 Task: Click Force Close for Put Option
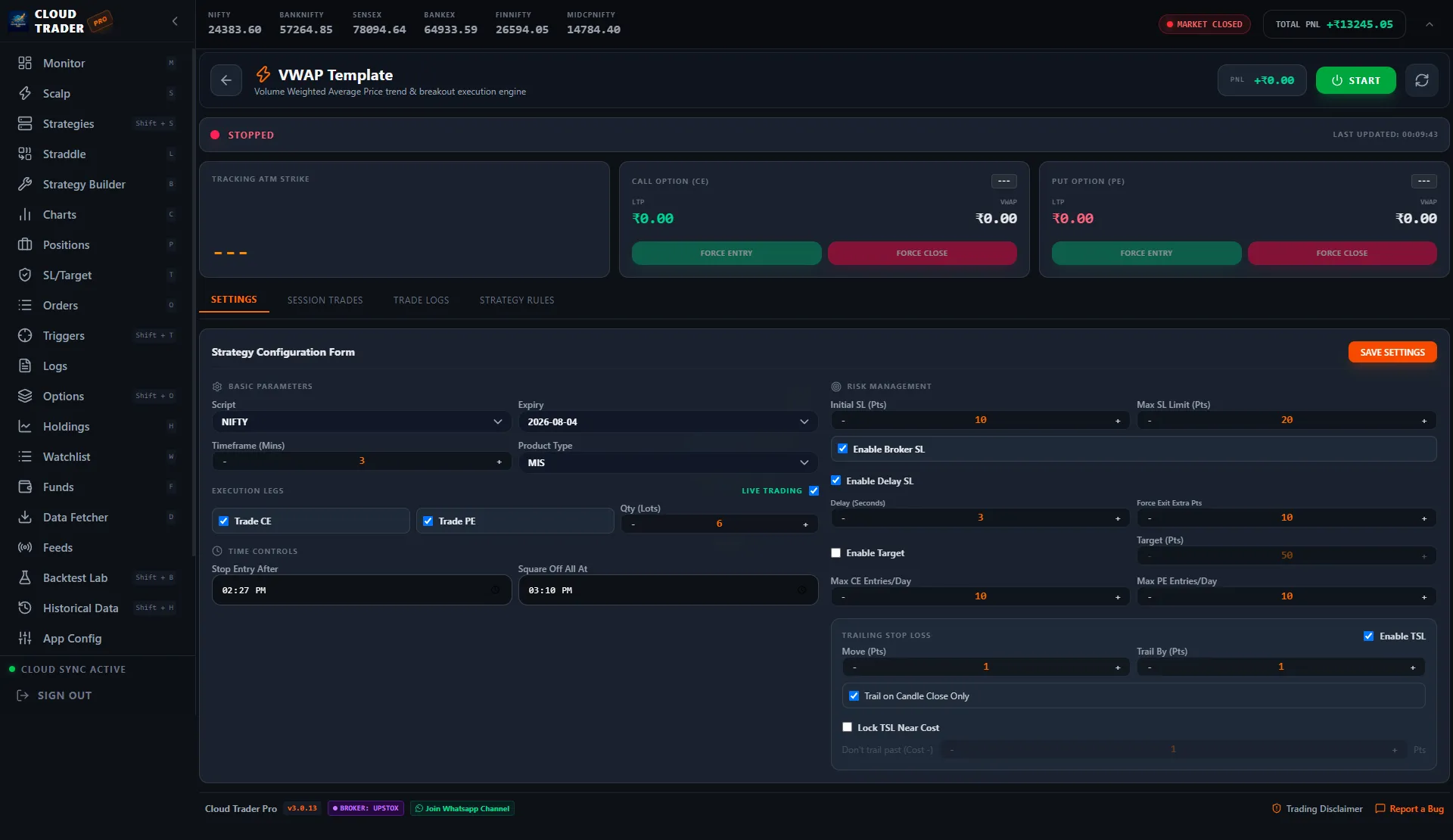click(x=1342, y=253)
